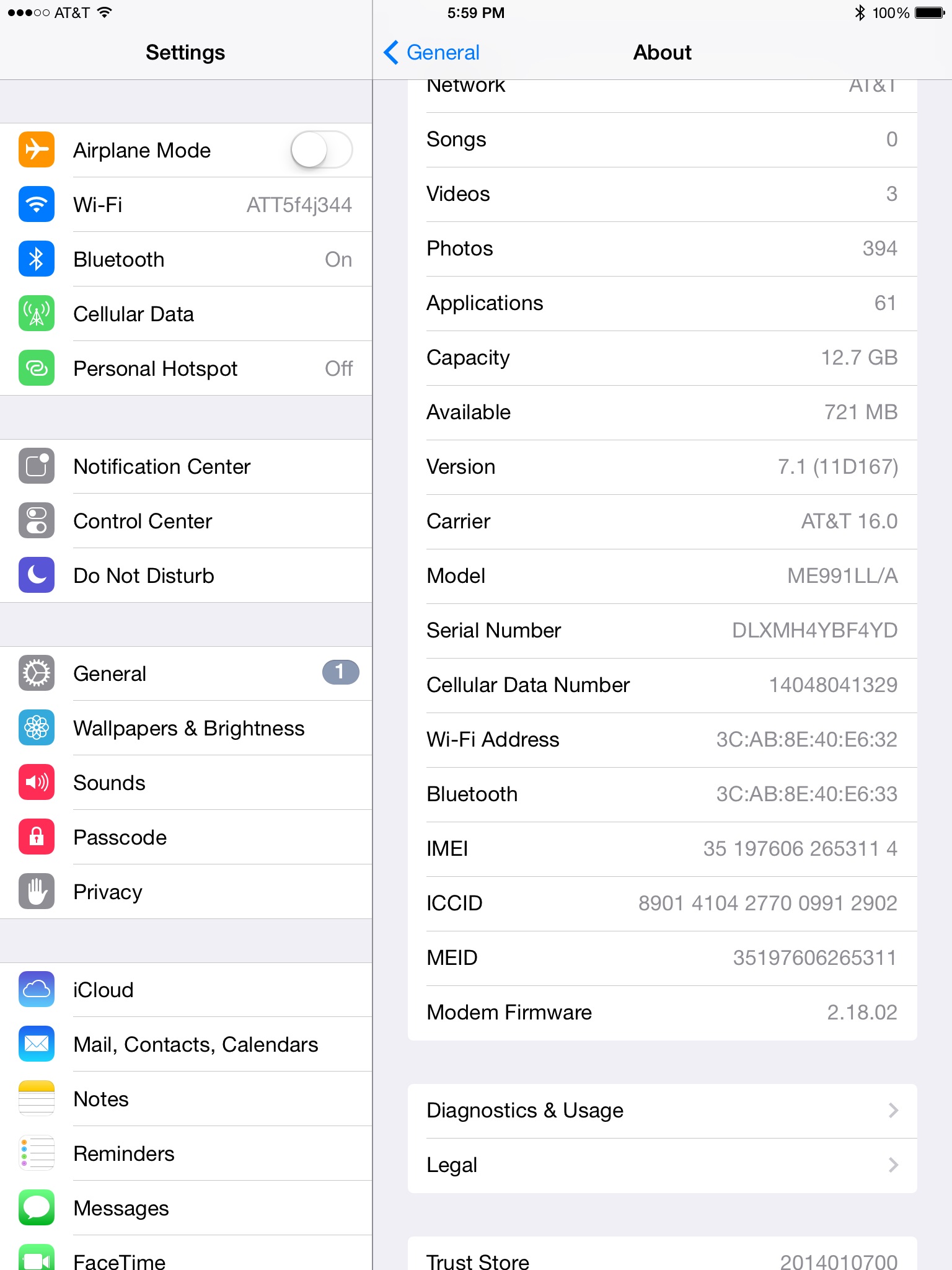Open Legal via its chevron
This screenshot has height=1270, width=952.
pyautogui.click(x=893, y=1165)
